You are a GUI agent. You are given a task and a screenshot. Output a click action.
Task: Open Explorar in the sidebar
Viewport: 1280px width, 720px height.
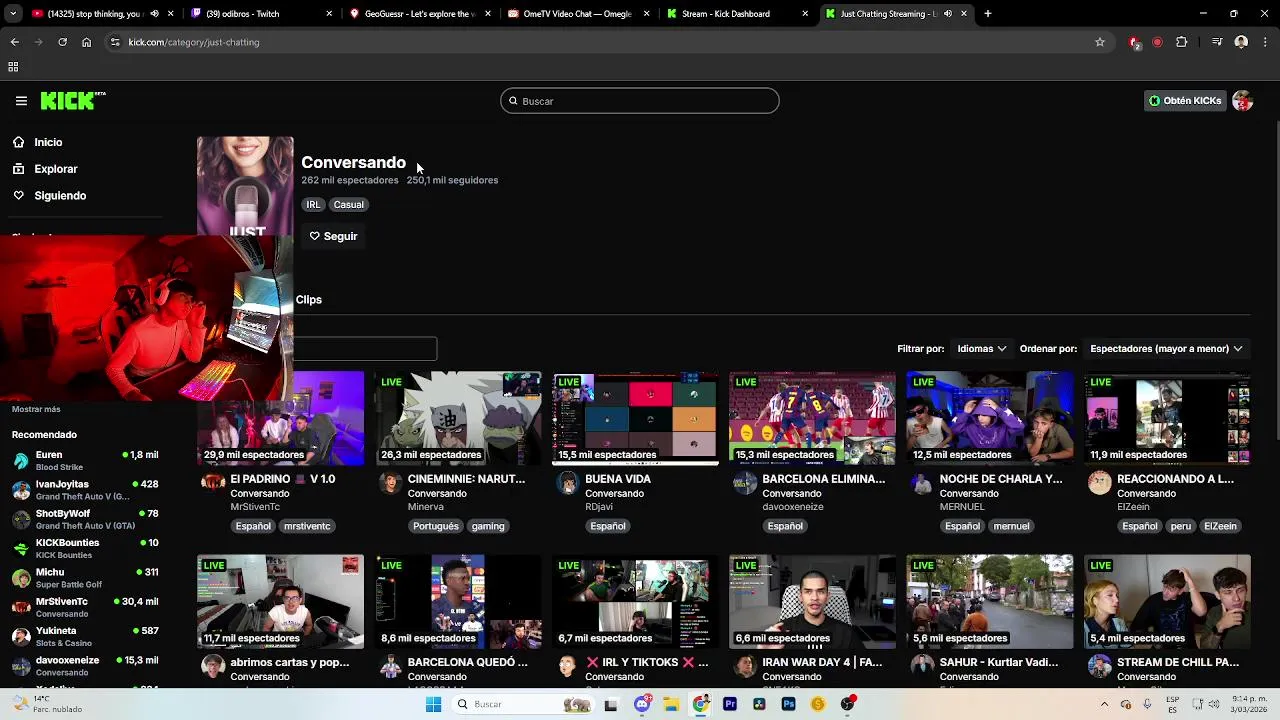pos(55,169)
